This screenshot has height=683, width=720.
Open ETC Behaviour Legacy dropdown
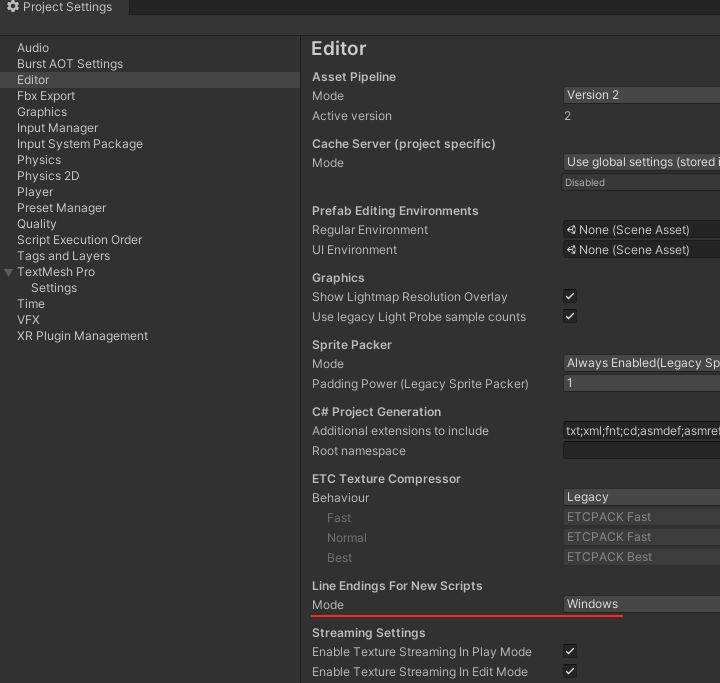coord(641,497)
